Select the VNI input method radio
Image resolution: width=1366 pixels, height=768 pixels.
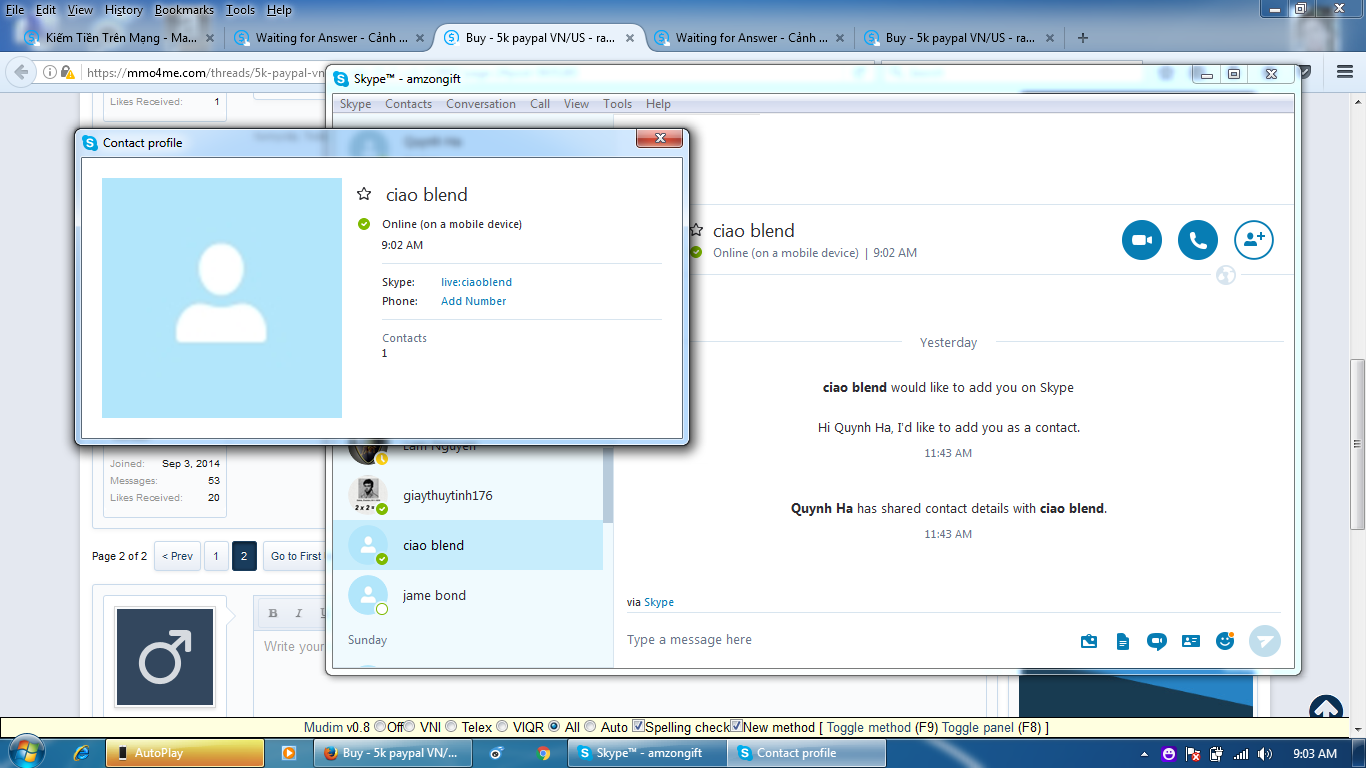(408, 727)
